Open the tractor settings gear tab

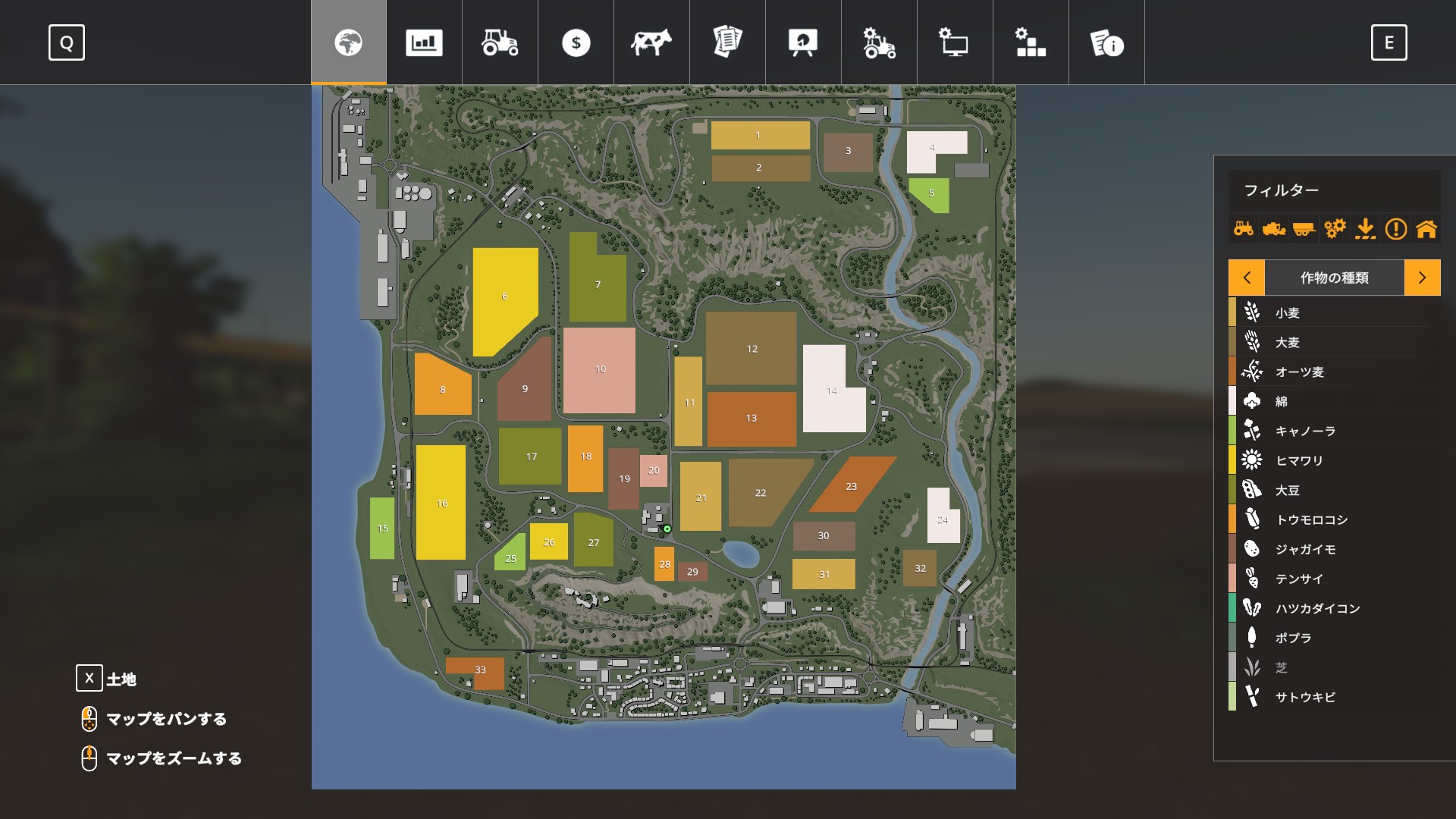point(879,42)
